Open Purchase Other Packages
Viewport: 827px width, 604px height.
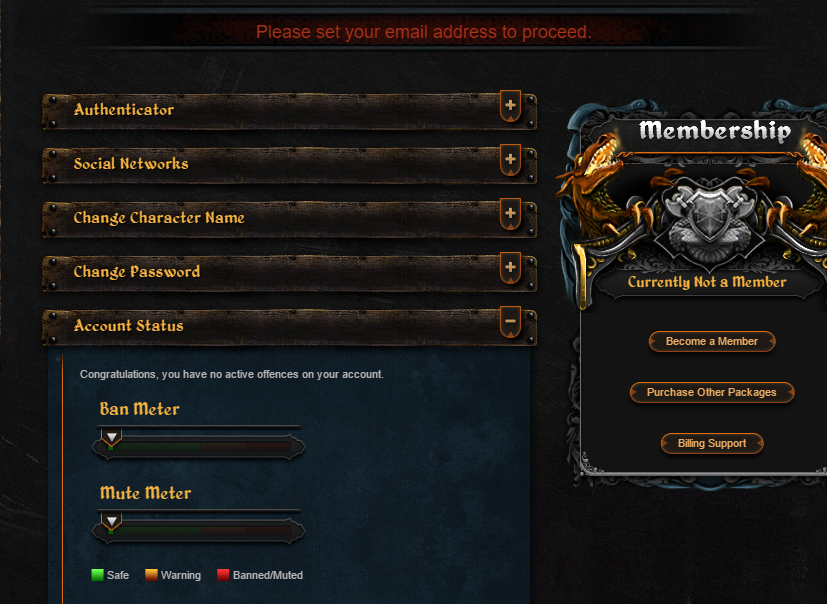tap(711, 392)
